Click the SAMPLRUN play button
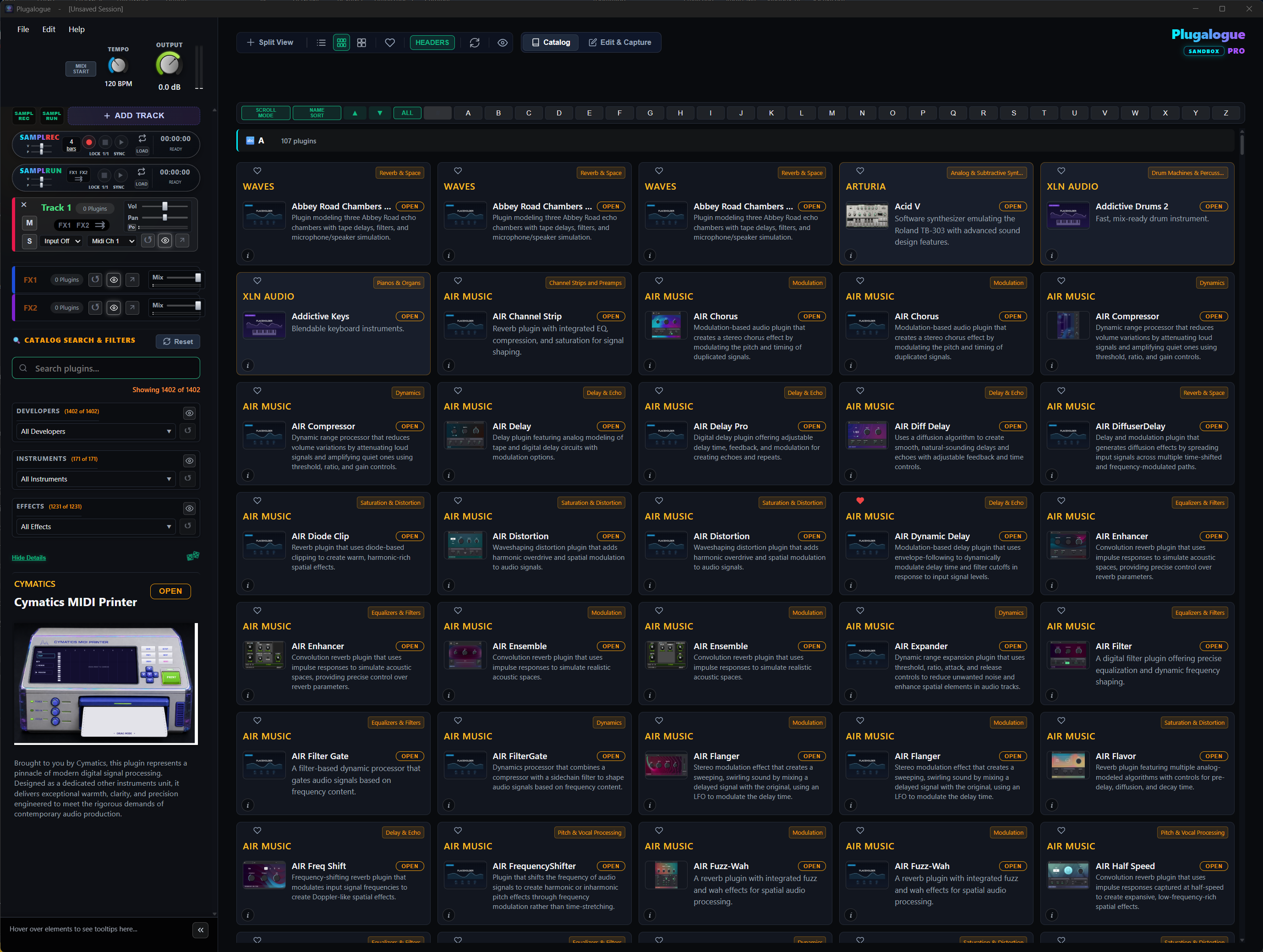 point(120,175)
